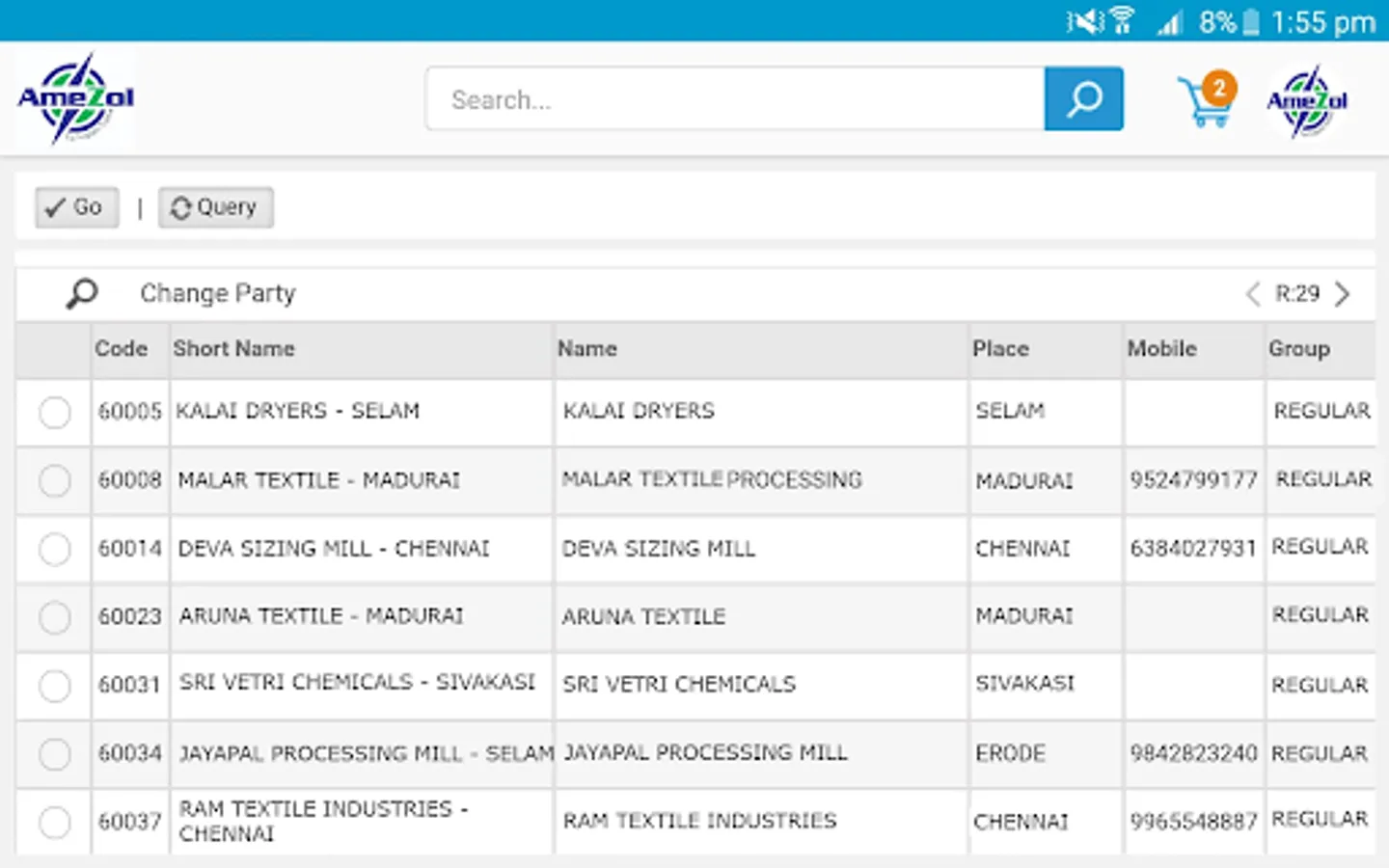Select radio button for code 60008
The width and height of the screenshot is (1389, 868).
(55, 480)
